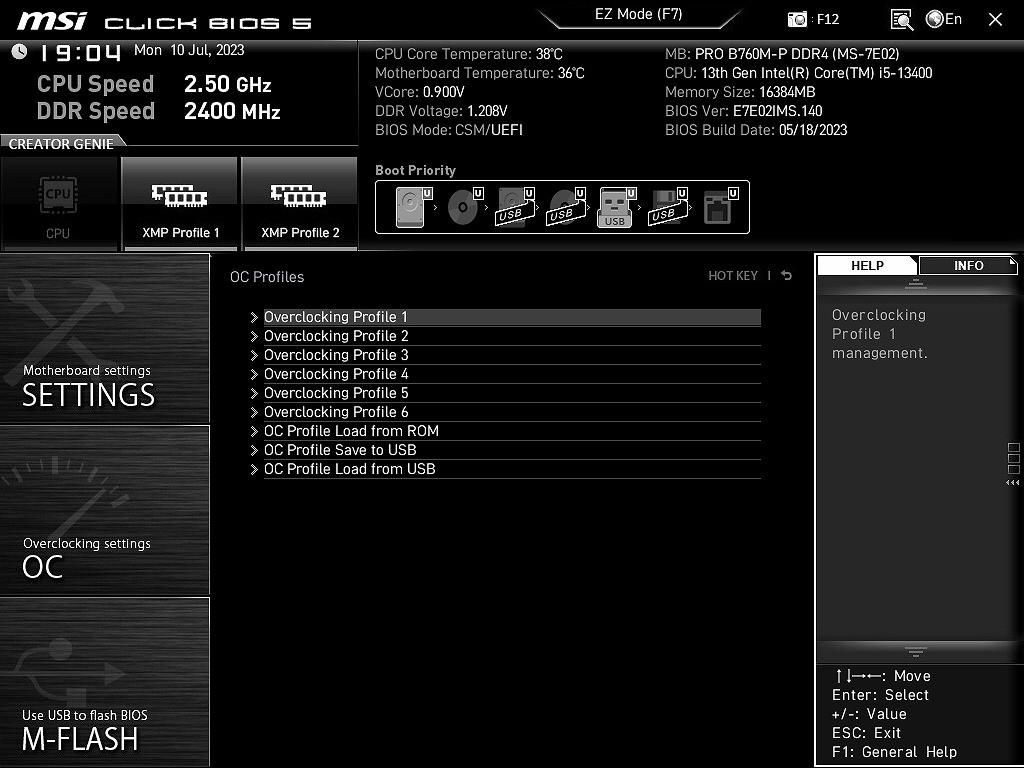
Task: Open OC overclocking settings panel
Action: point(104,510)
